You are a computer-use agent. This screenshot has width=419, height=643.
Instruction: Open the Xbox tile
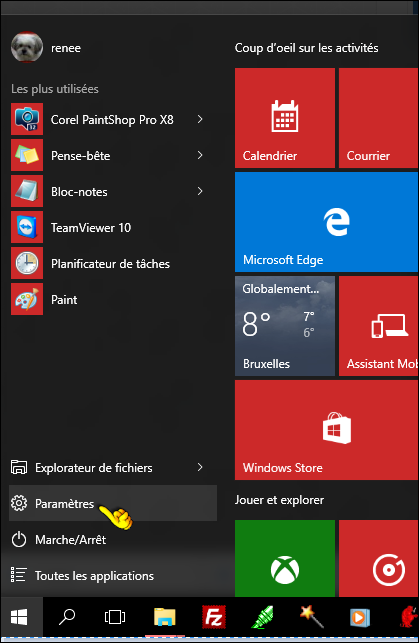pos(285,559)
